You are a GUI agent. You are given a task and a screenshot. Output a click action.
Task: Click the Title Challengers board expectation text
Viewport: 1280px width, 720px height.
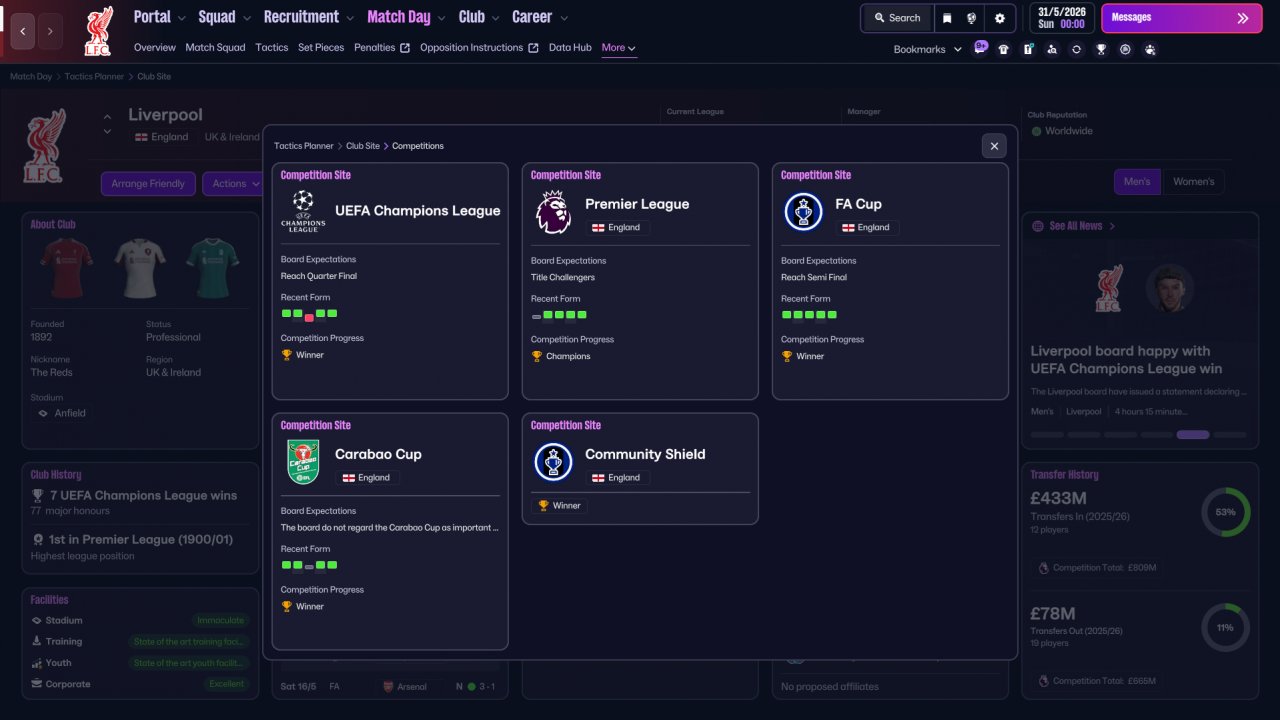coord(563,277)
